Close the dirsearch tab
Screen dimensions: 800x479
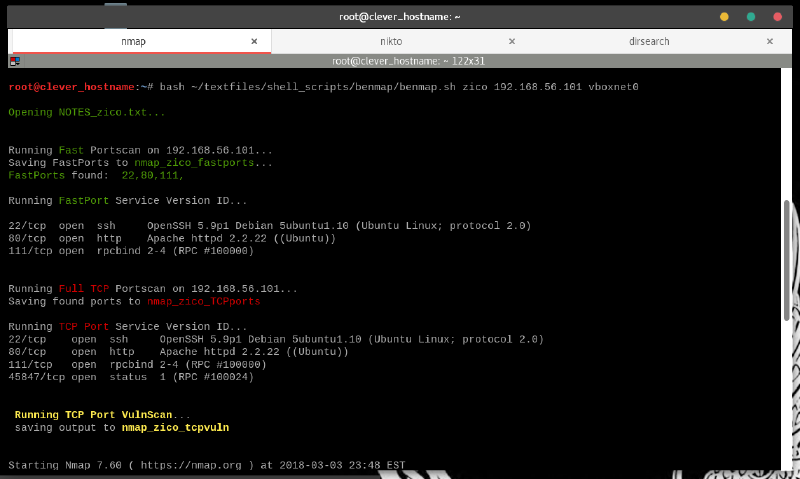(769, 41)
